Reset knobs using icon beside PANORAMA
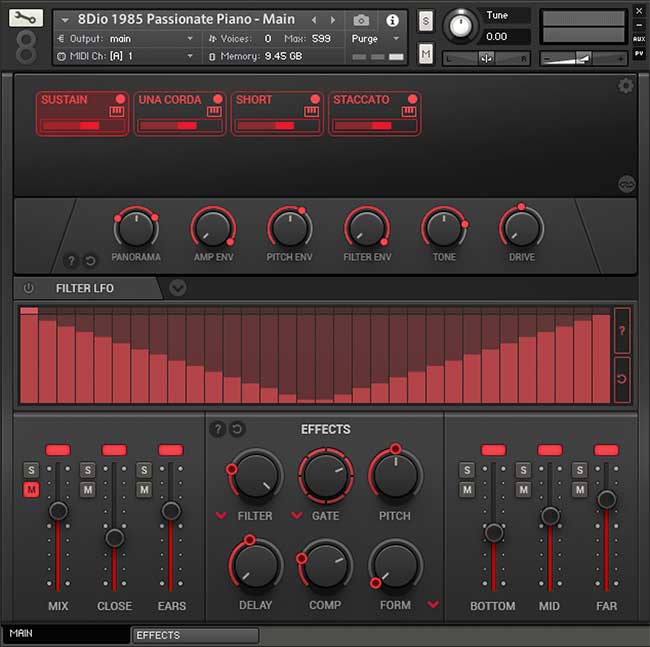Screen dimensions: 650x647 pos(90,261)
